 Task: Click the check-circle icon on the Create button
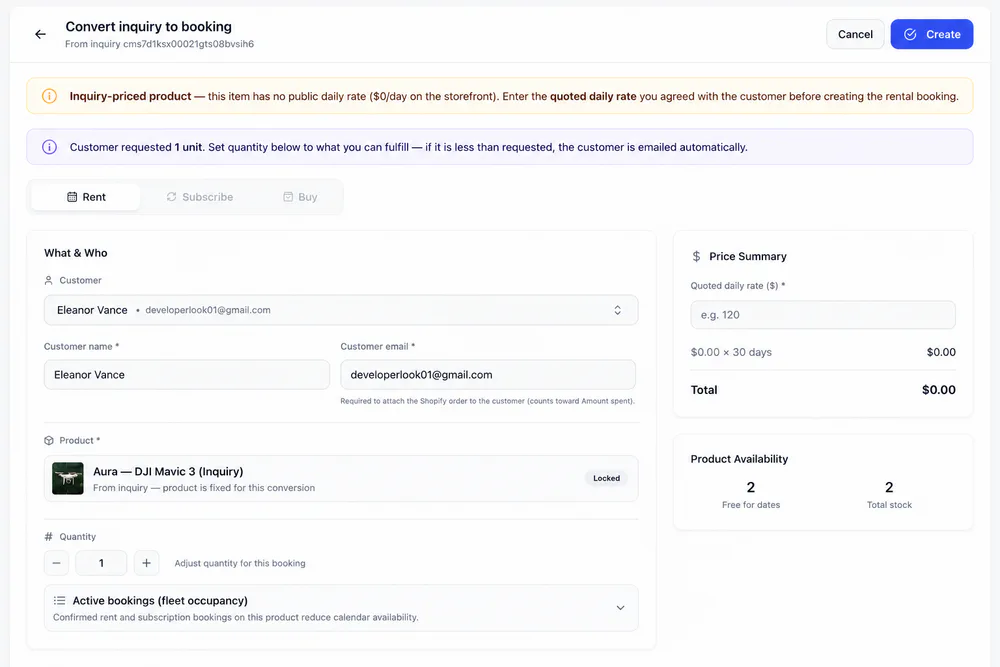coord(910,34)
